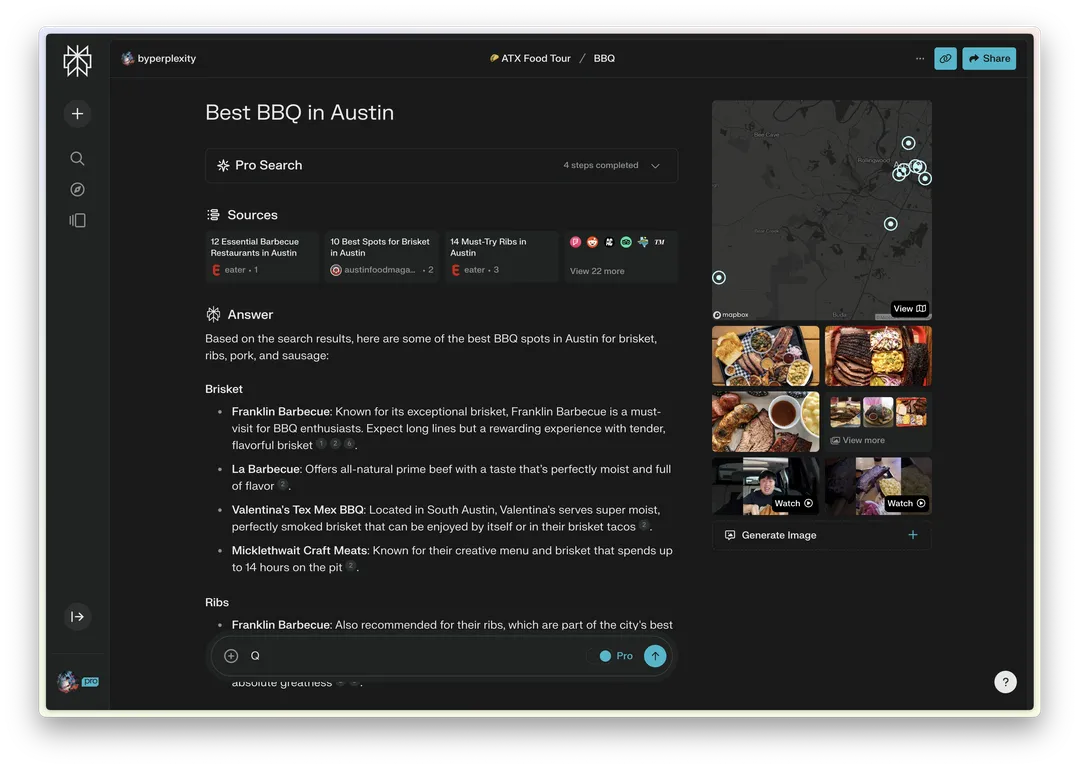Submit query with the arrow button
Screen dimensions: 1080x769
pyautogui.click(x=655, y=656)
